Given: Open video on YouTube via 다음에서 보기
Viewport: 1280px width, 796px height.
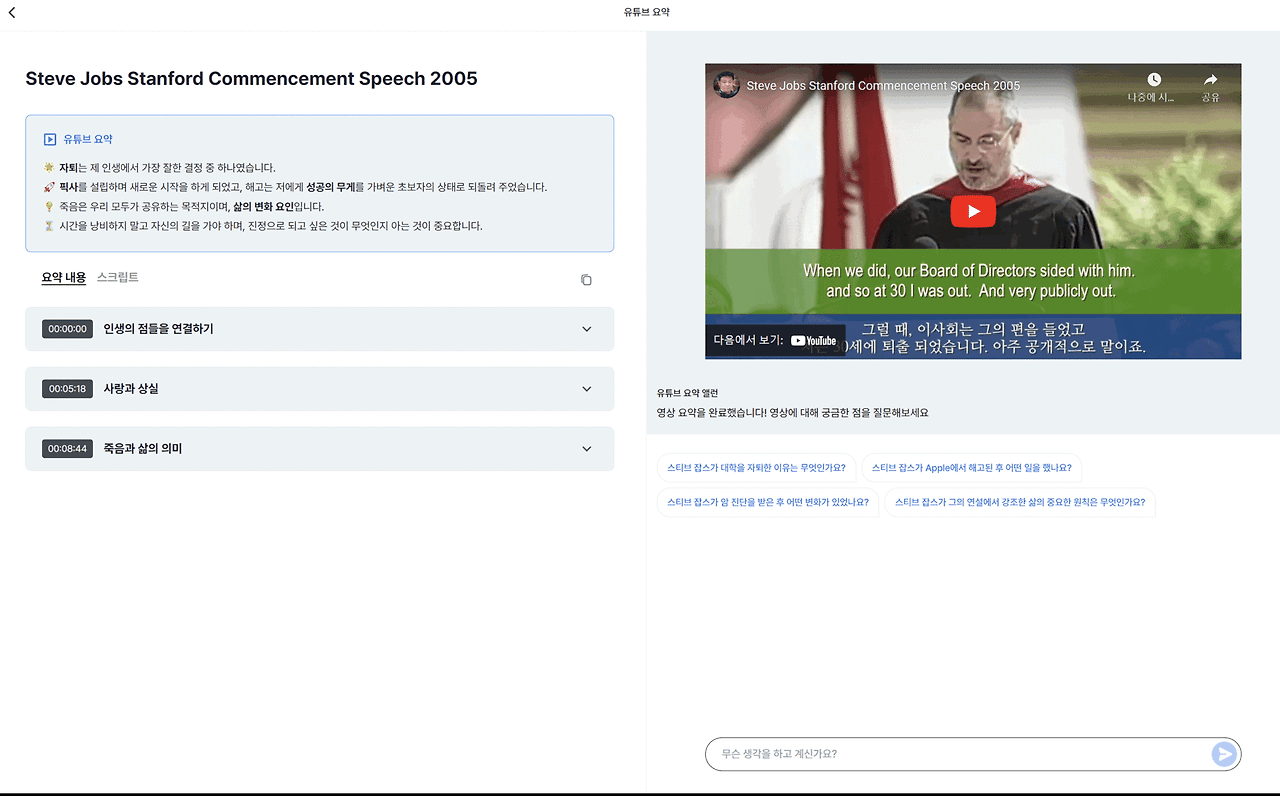Looking at the screenshot, I should 775,340.
